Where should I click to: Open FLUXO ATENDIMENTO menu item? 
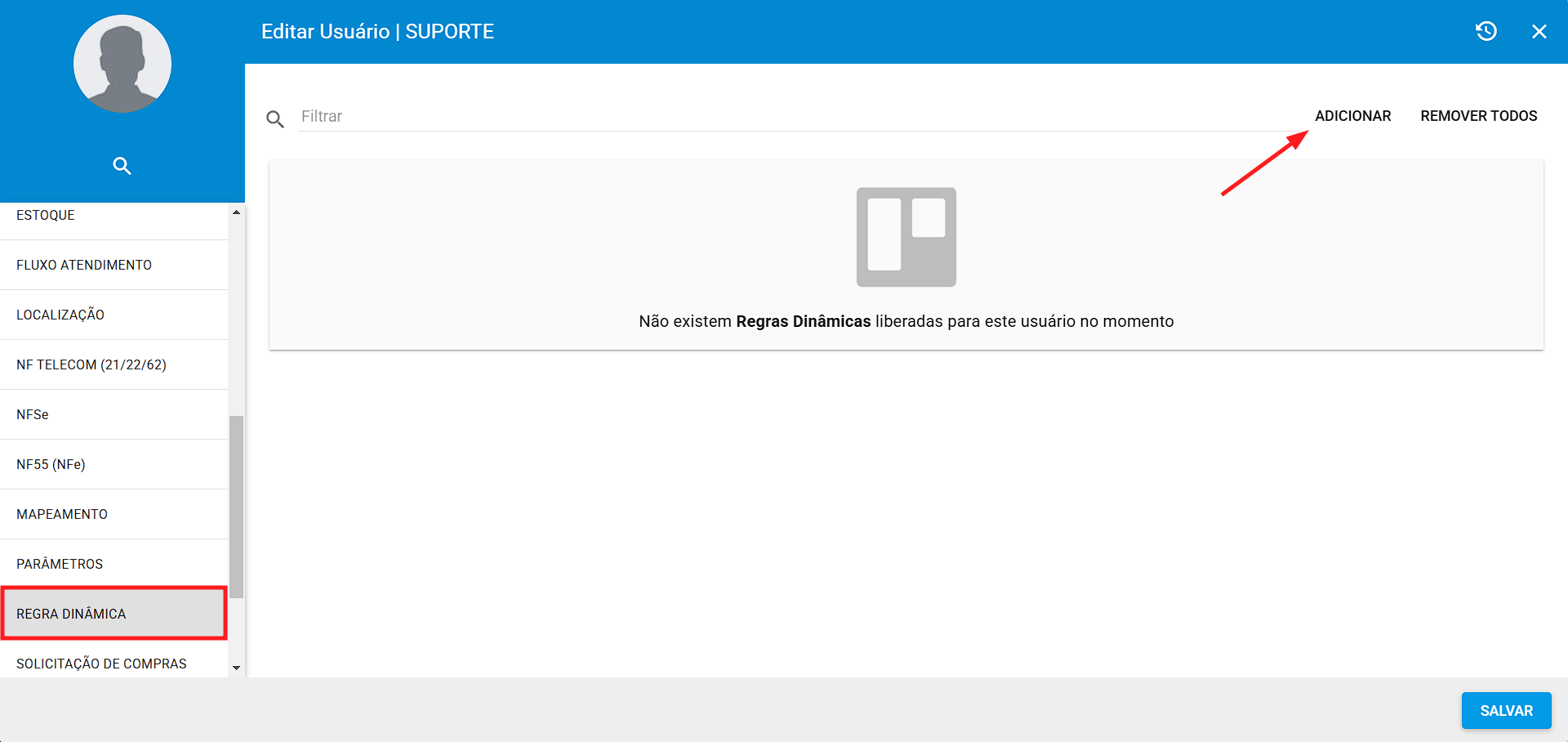[x=114, y=265]
